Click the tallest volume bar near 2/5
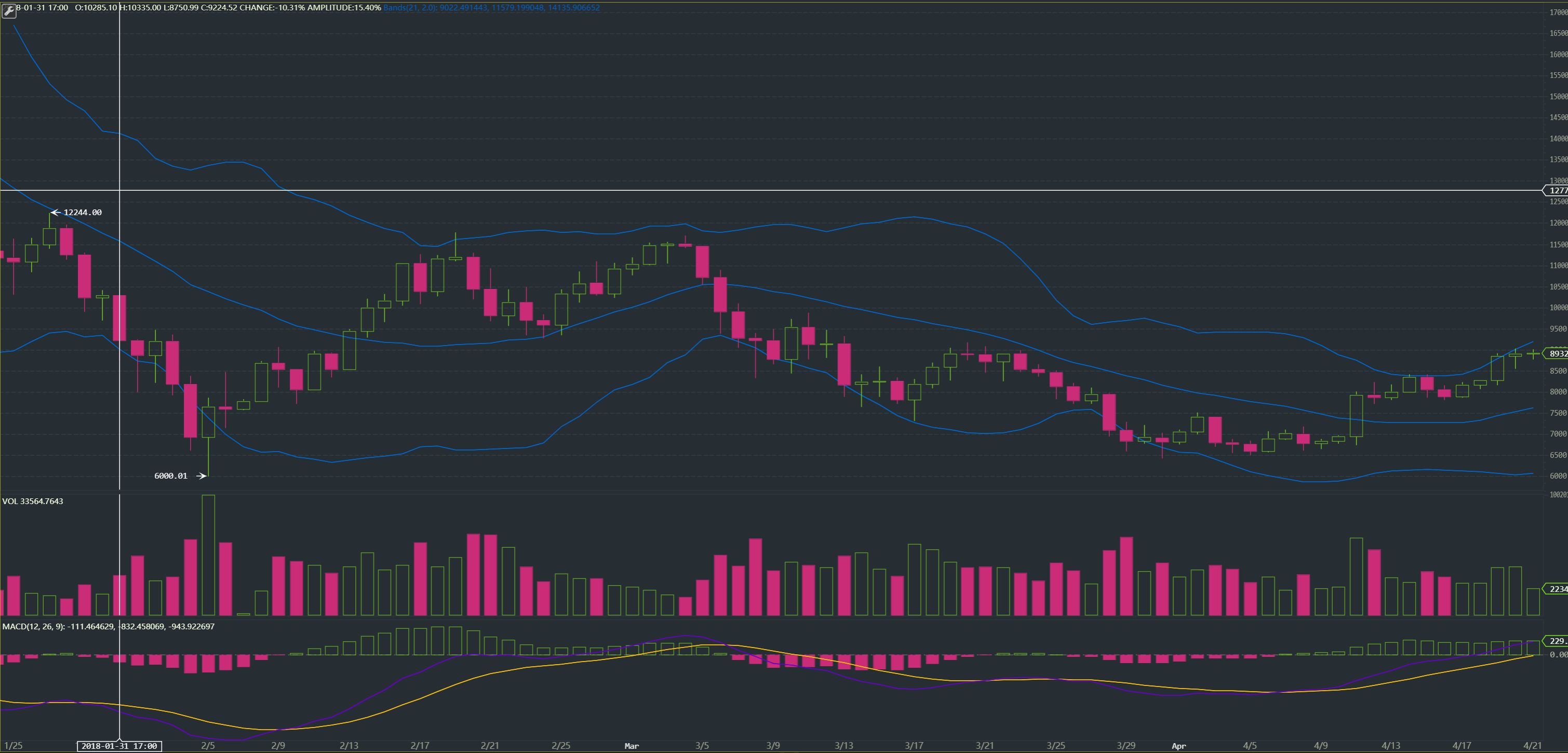This screenshot has width=1568, height=753. pos(208,555)
